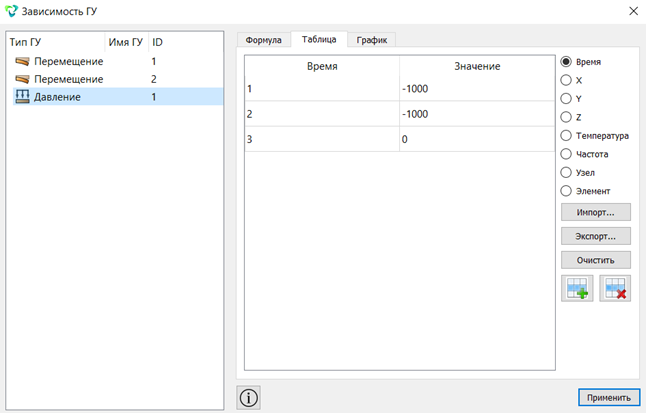Click the add table row icon
646x413 pixels.
[577, 288]
